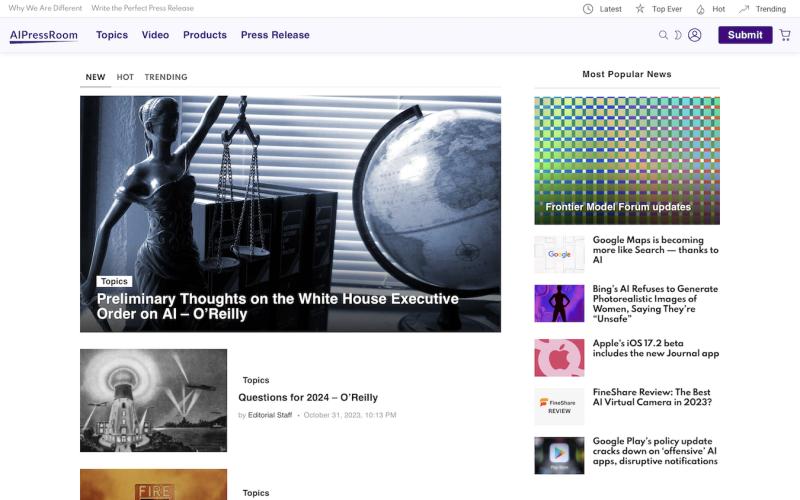Screen dimensions: 800x500
Task: Click the Most Popular News heading
Action: (x=627, y=74)
